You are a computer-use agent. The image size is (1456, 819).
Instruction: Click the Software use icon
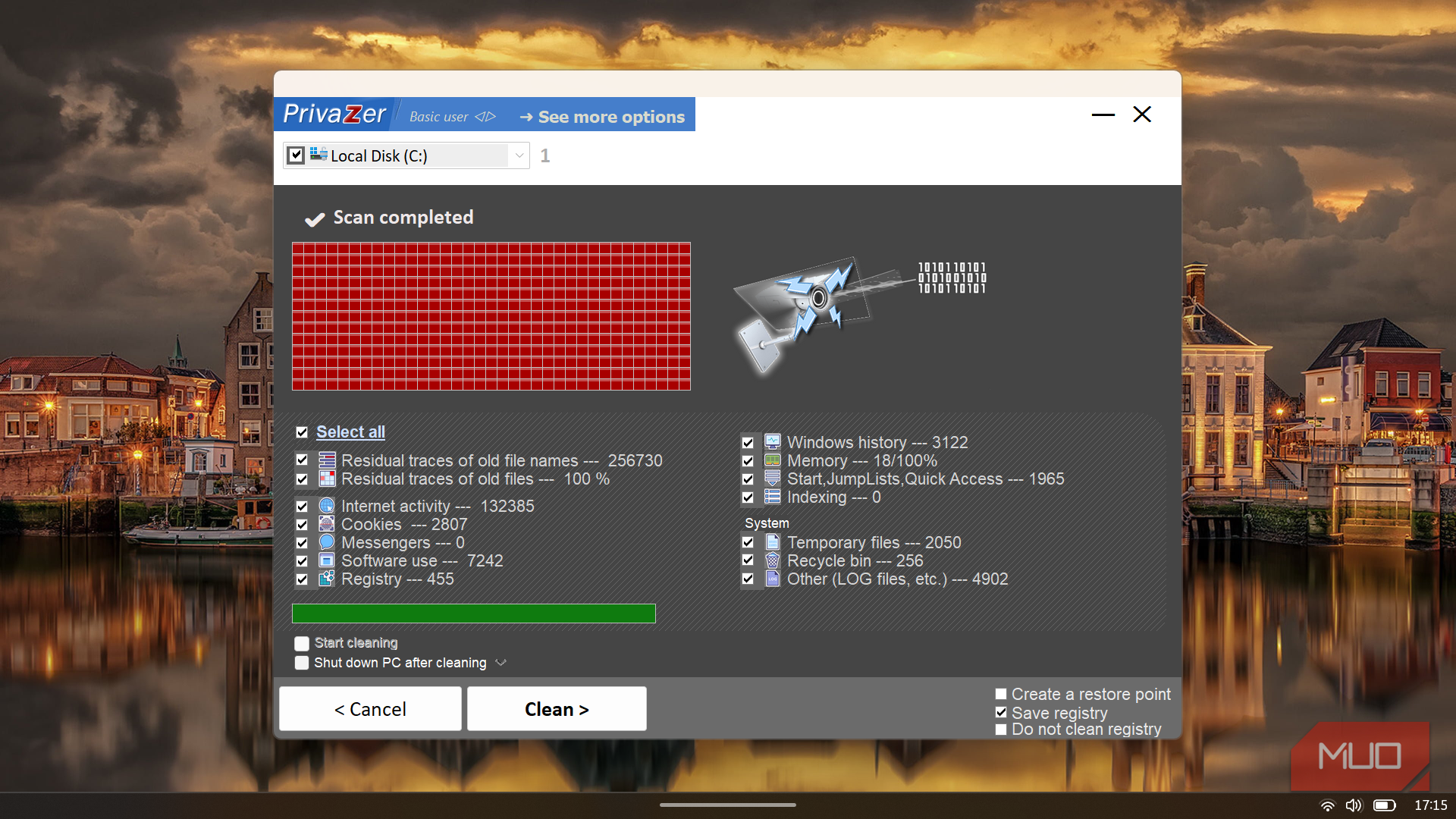pyautogui.click(x=327, y=560)
